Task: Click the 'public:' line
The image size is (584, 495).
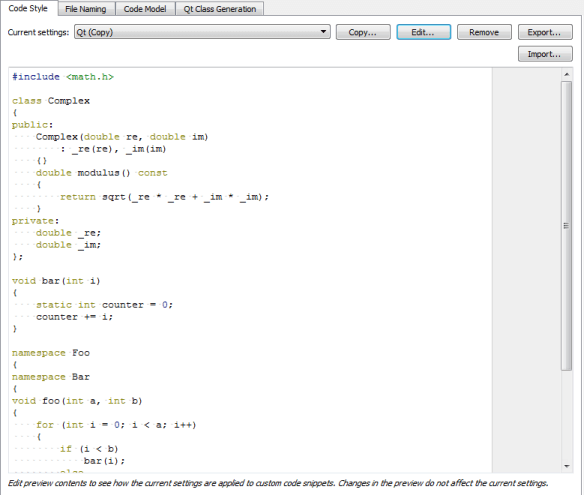Action: [x=32, y=125]
